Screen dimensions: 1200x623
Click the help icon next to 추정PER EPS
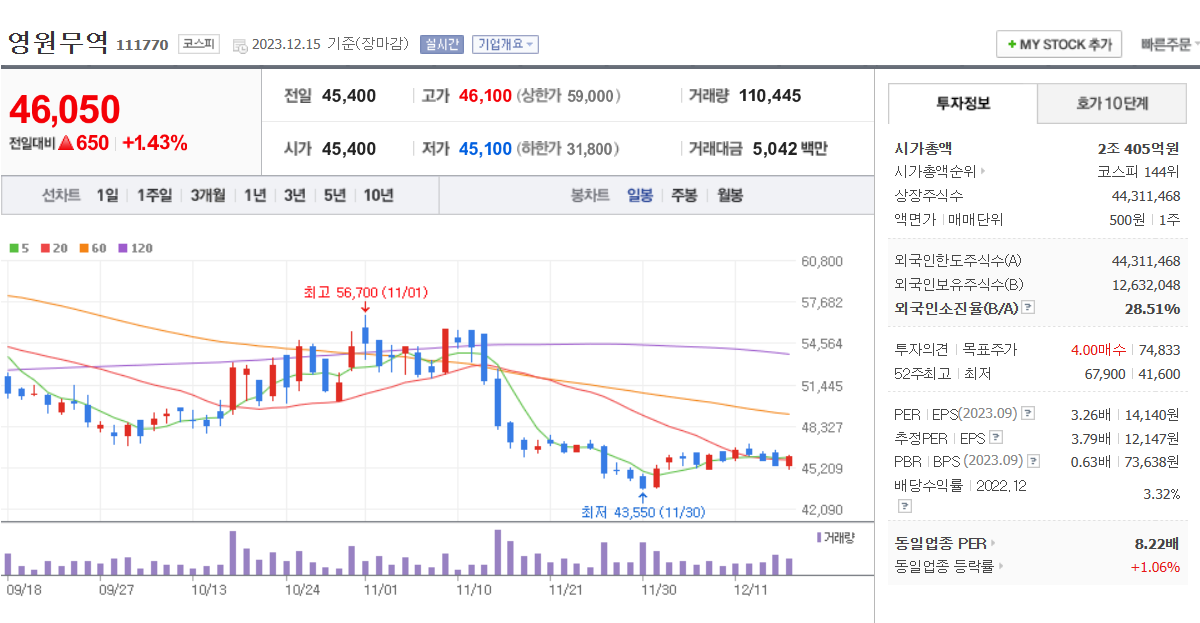(x=995, y=437)
